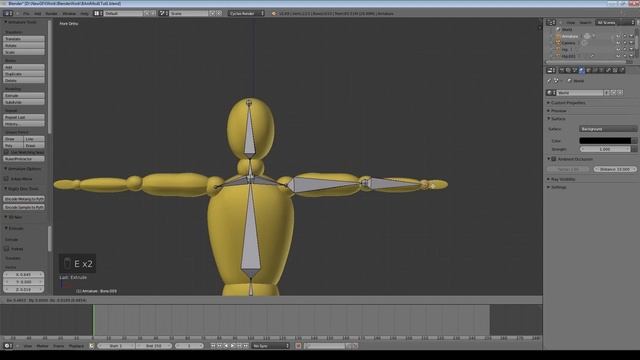Switch to the Render Layers properties tab
Screen dimensions: 640x360
coord(569,70)
